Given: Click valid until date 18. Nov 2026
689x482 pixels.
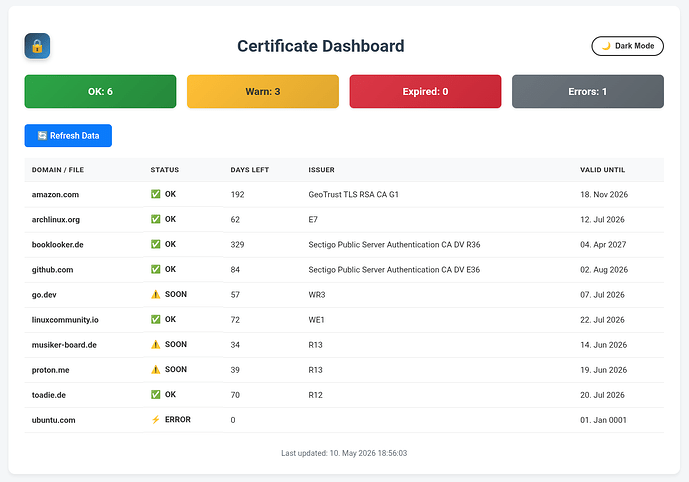Looking at the screenshot, I should 604,194.
